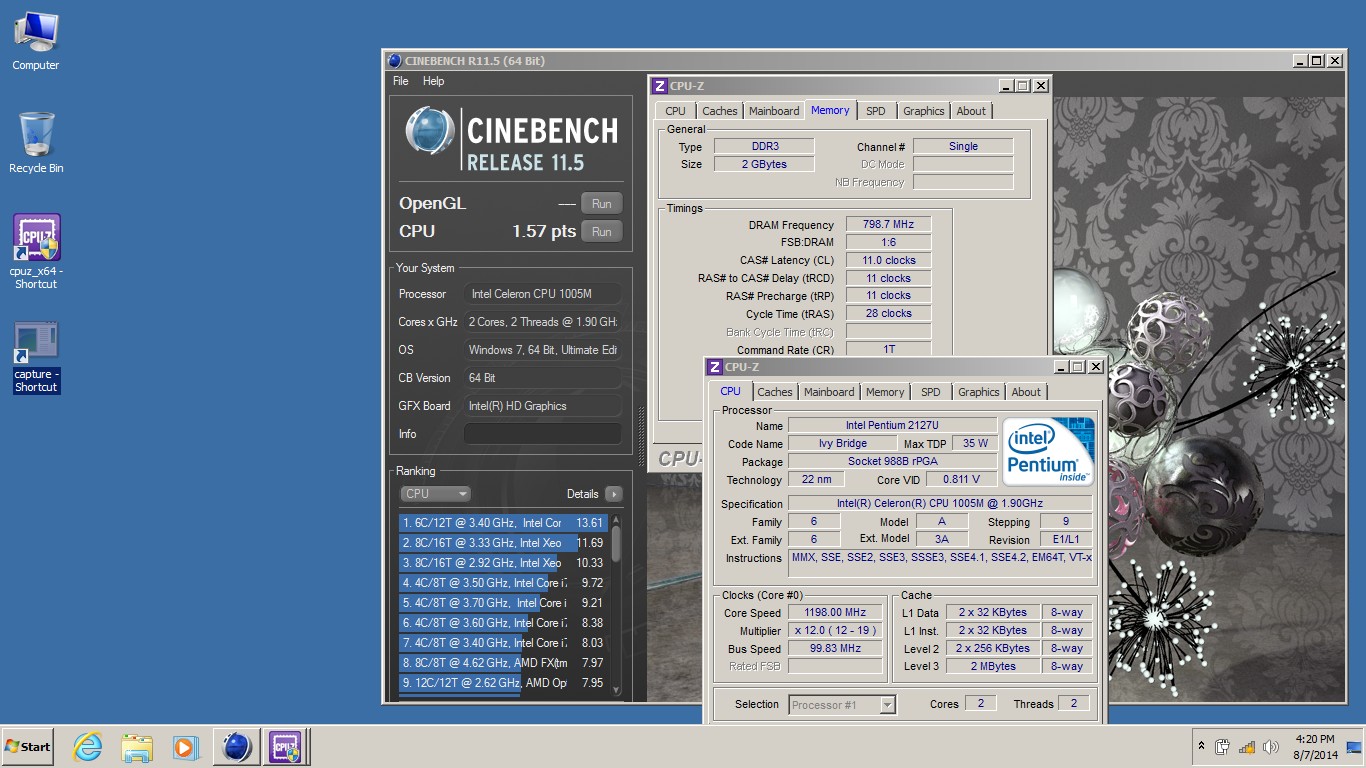Open Windows Explorer folder from taskbar
Viewport: 1366px width, 768px height.
click(x=136, y=747)
